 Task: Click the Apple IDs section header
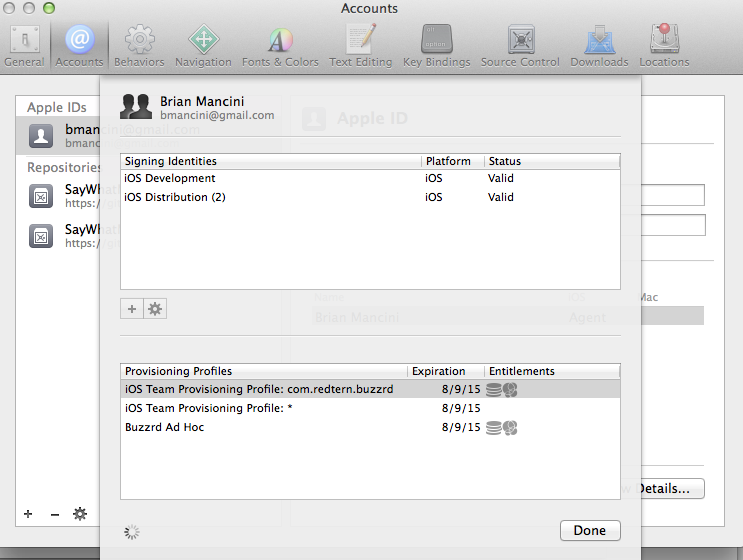click(x=57, y=108)
